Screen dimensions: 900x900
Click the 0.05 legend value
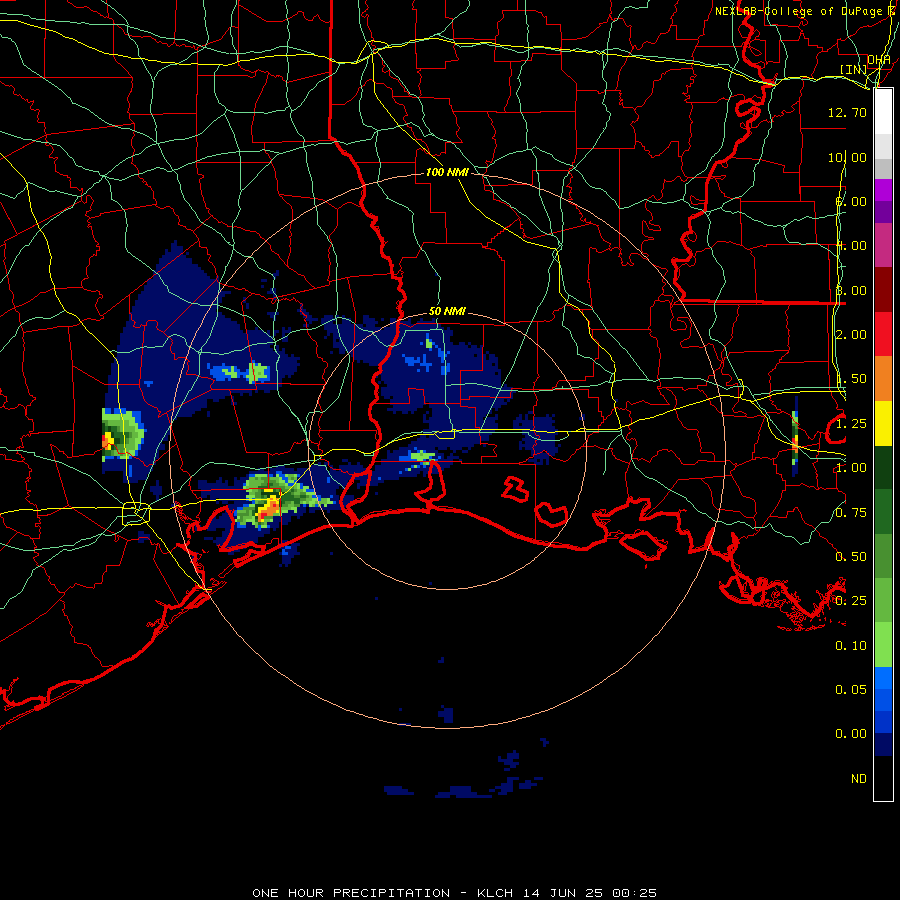pos(851,690)
